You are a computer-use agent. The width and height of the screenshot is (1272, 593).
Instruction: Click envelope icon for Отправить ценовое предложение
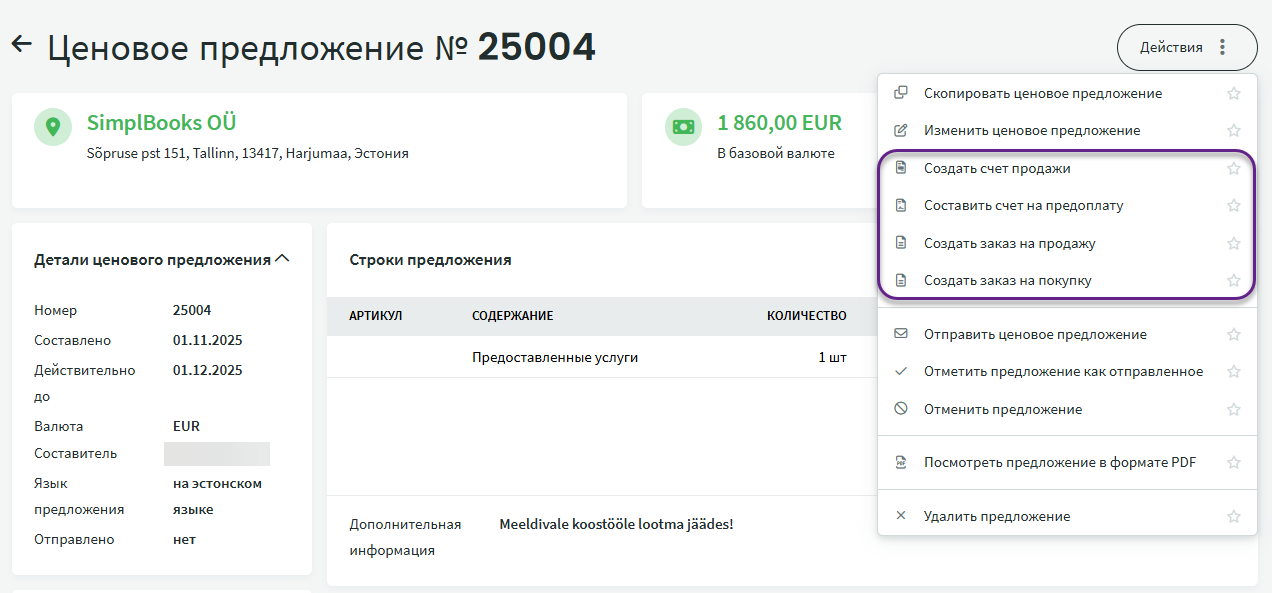tap(901, 334)
